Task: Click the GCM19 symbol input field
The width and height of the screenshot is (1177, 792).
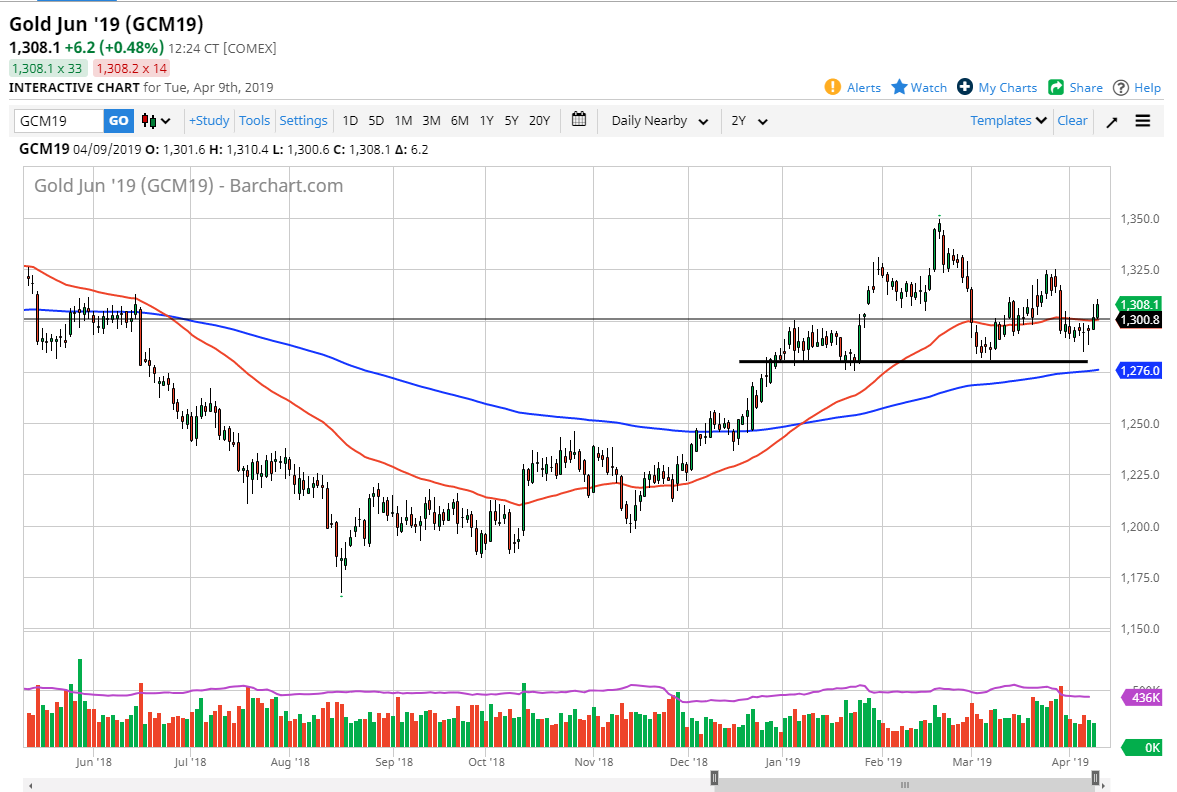Action: coord(59,121)
